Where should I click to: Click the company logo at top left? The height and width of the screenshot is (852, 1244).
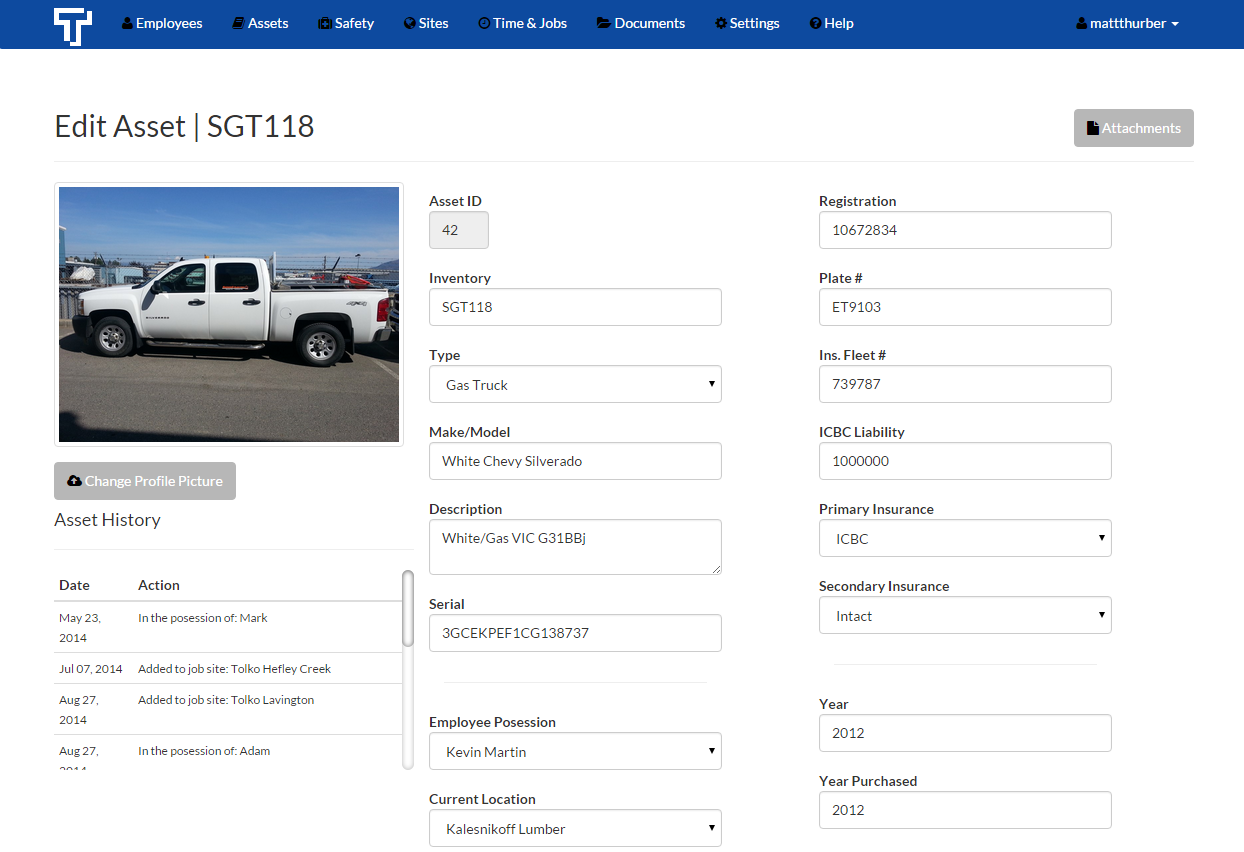click(x=73, y=24)
